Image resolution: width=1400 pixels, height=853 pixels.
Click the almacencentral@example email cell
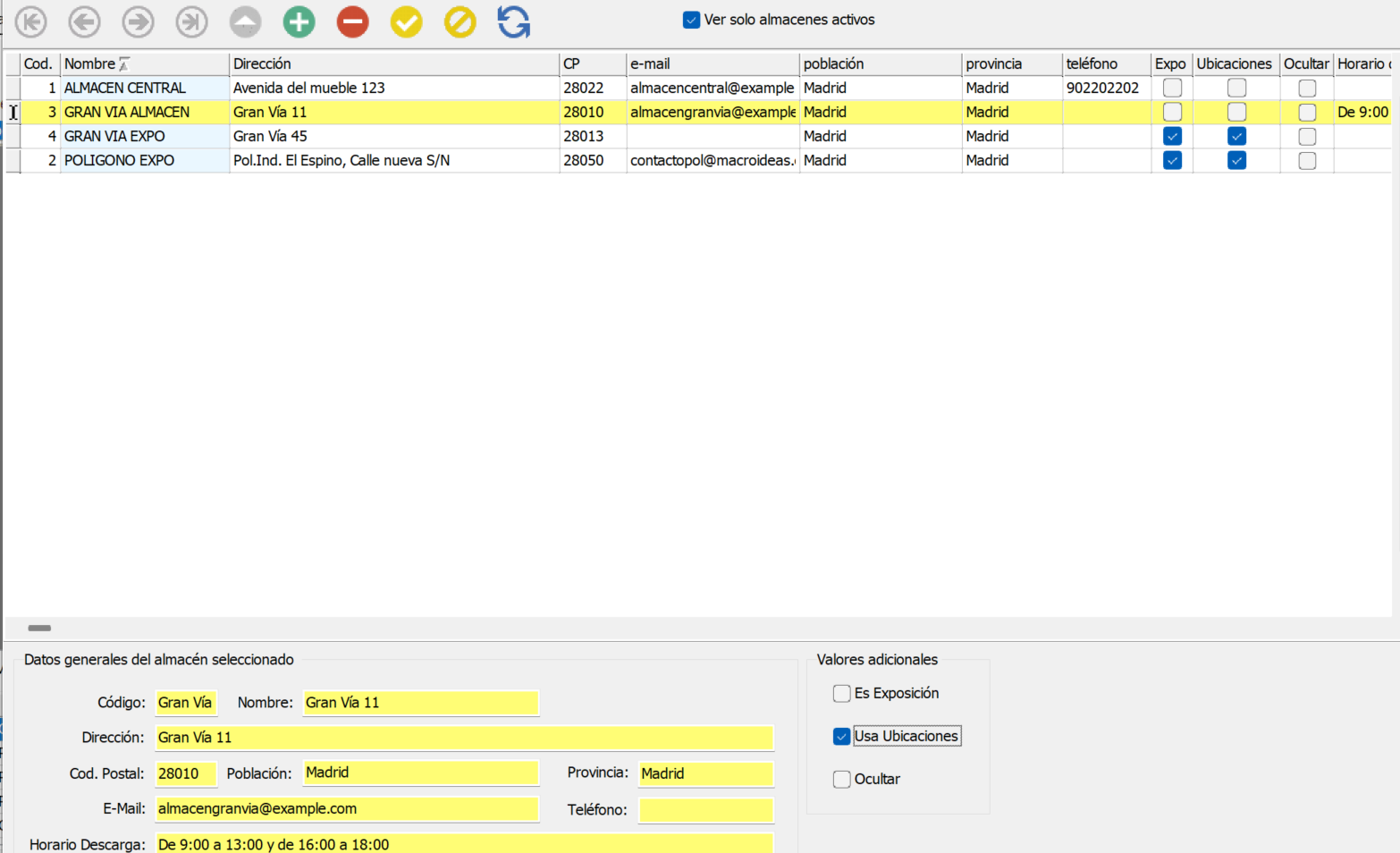pos(713,88)
